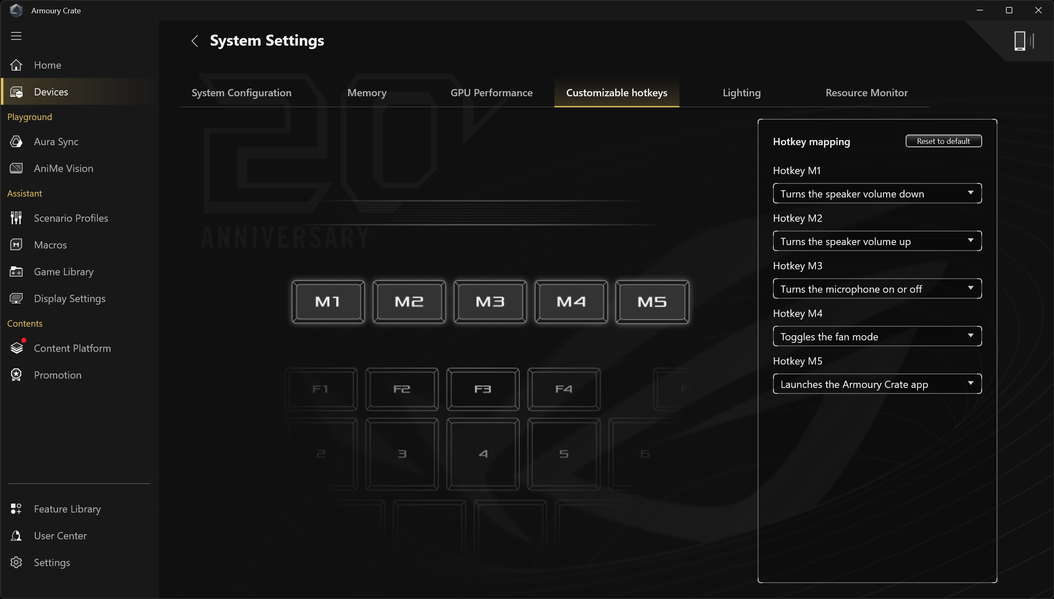Go back using the arrow beside System Settings

click(x=194, y=41)
